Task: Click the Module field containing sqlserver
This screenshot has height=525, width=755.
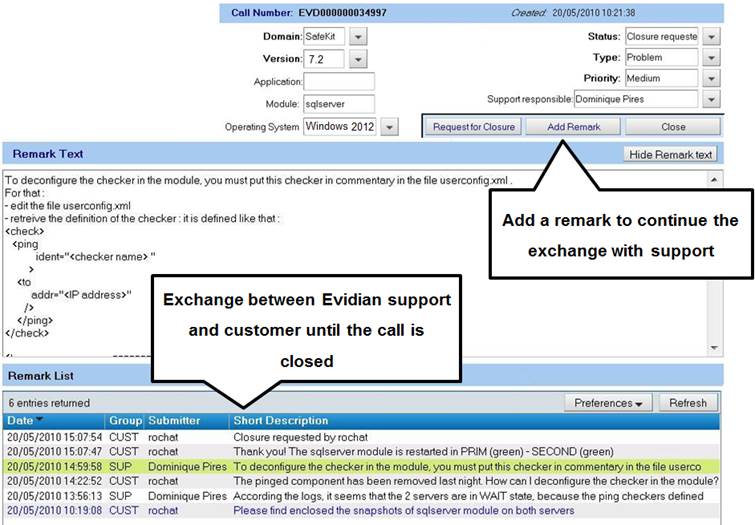Action: (x=338, y=104)
